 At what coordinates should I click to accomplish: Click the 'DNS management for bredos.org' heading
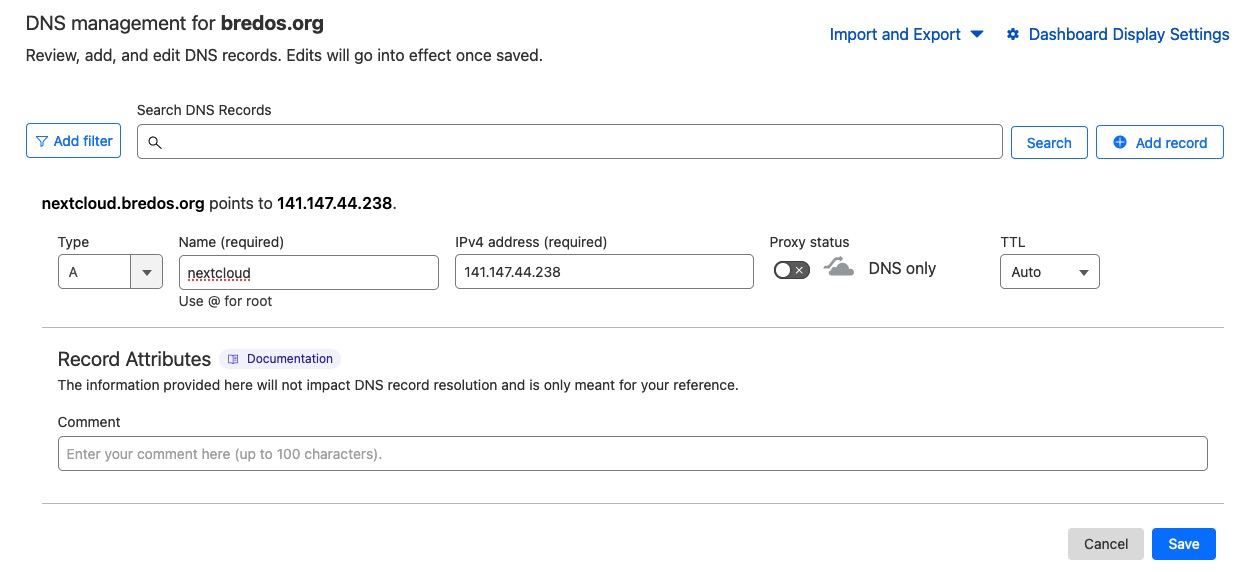pyautogui.click(x=175, y=22)
